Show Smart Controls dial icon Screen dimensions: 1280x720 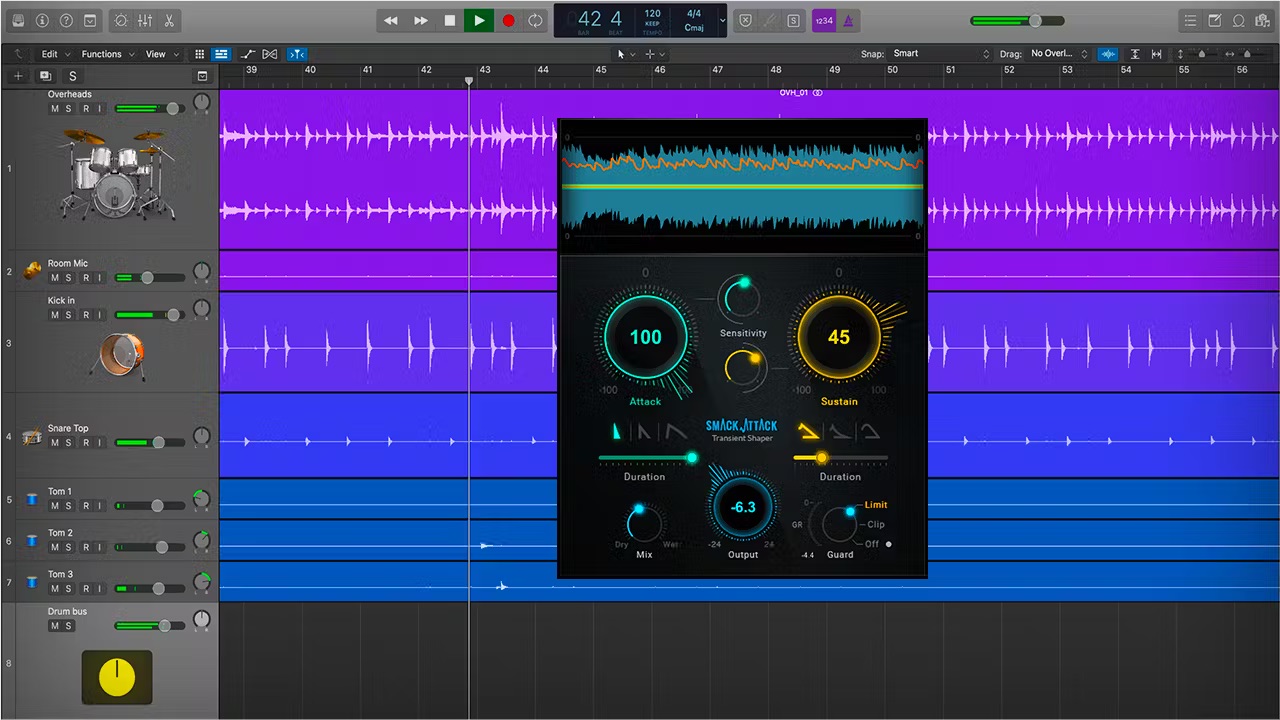[121, 20]
